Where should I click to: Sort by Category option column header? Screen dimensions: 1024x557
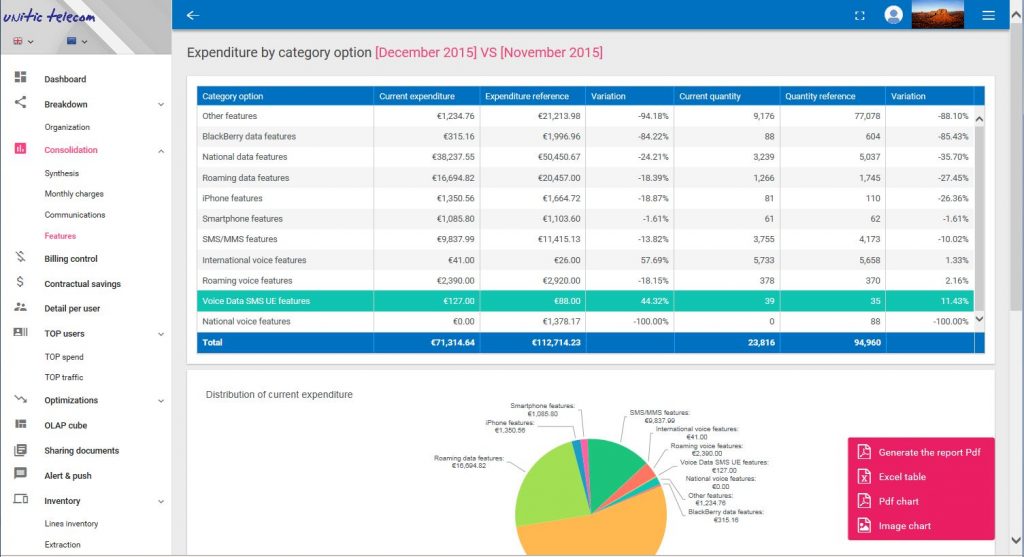285,96
